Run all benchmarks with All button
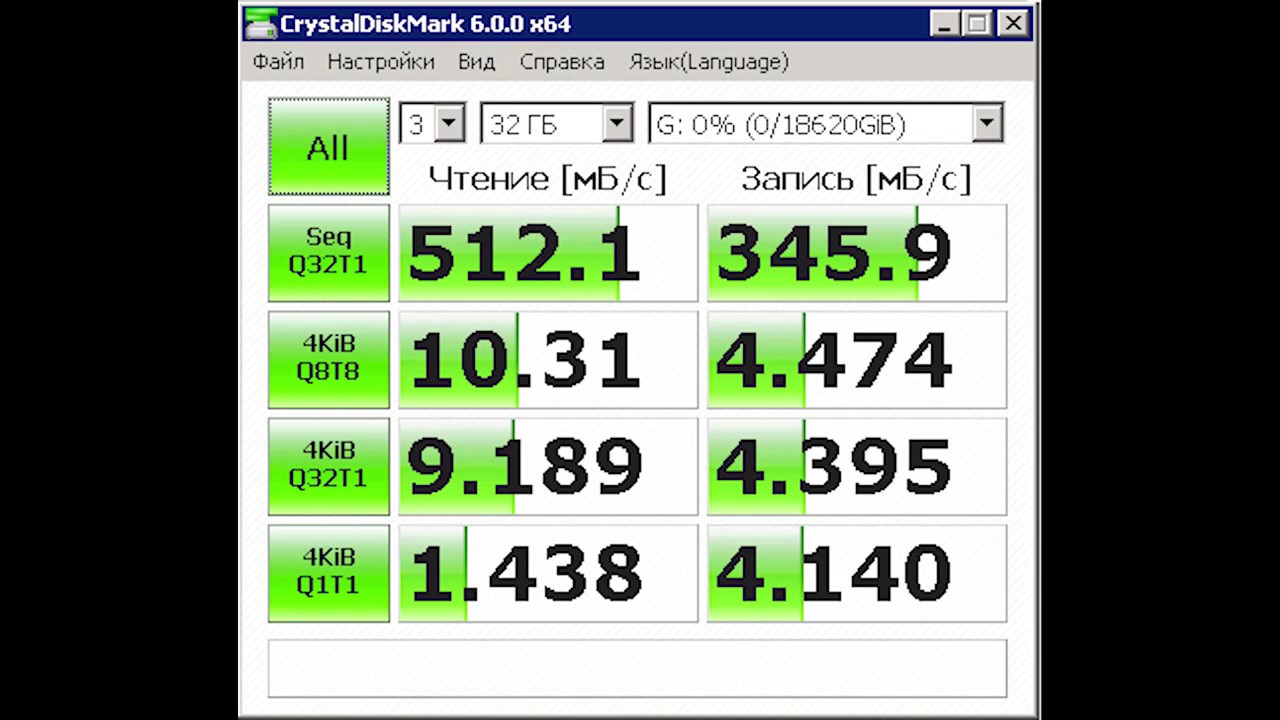The image size is (1280, 720). [328, 147]
